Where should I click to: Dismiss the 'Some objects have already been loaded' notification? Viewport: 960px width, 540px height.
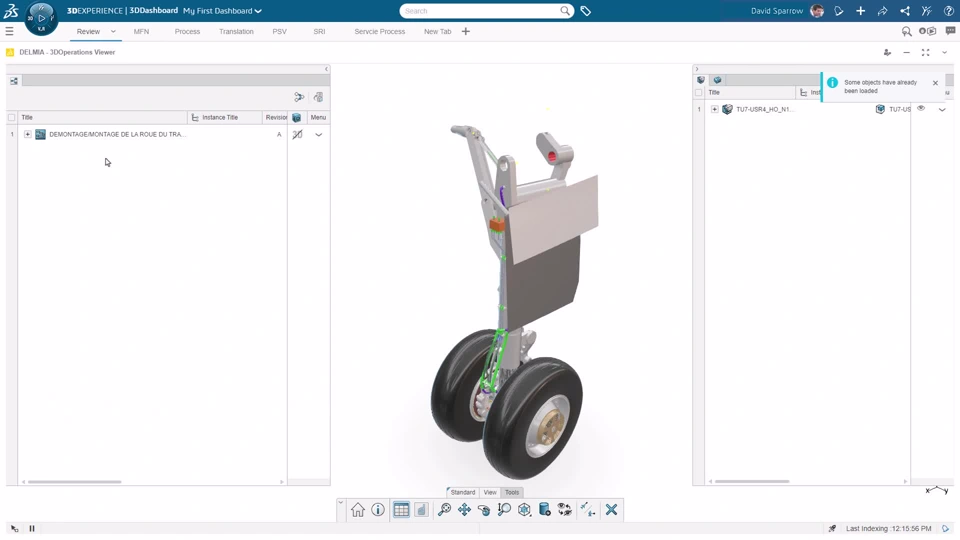point(935,83)
